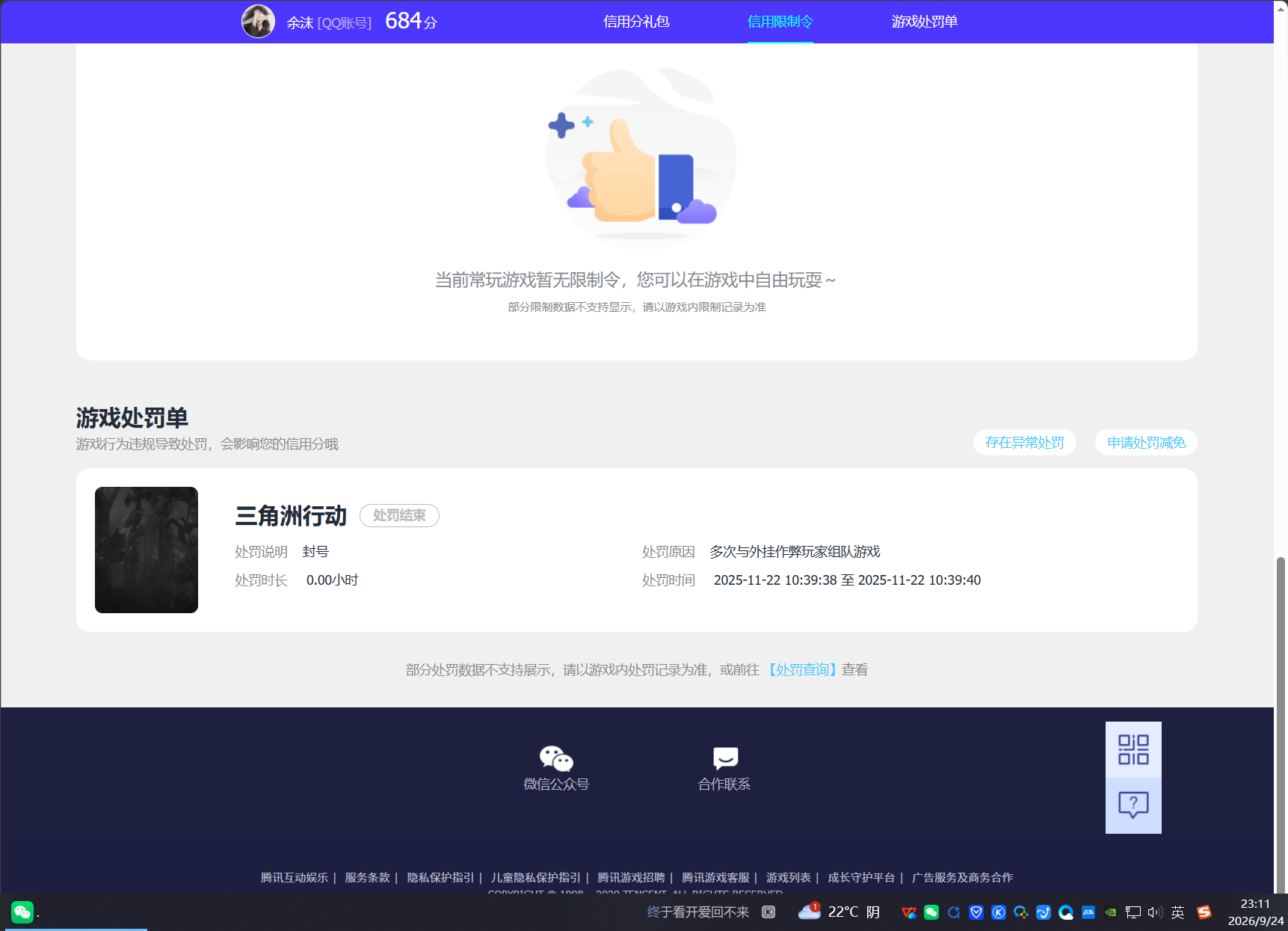This screenshot has height=931, width=1288.
Task: Open the 腾讯游戏招聘 footer link
Action: click(x=631, y=877)
